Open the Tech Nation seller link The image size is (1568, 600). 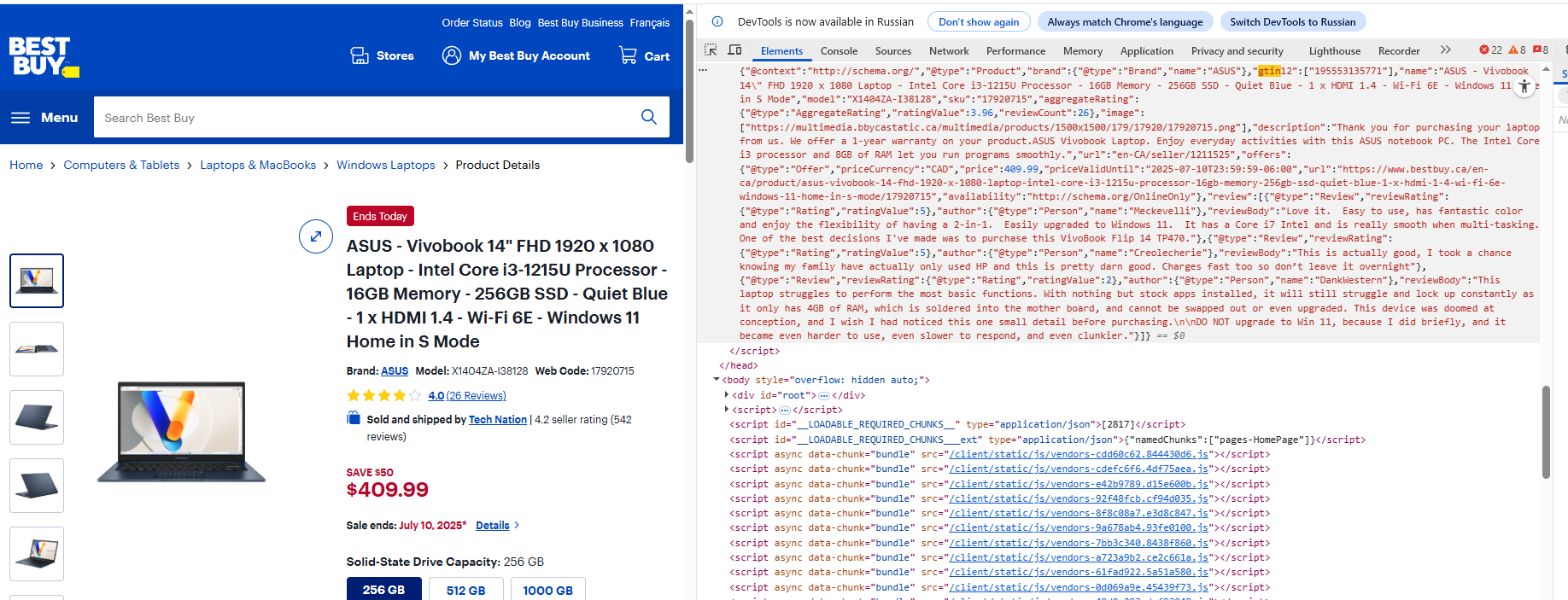point(498,420)
